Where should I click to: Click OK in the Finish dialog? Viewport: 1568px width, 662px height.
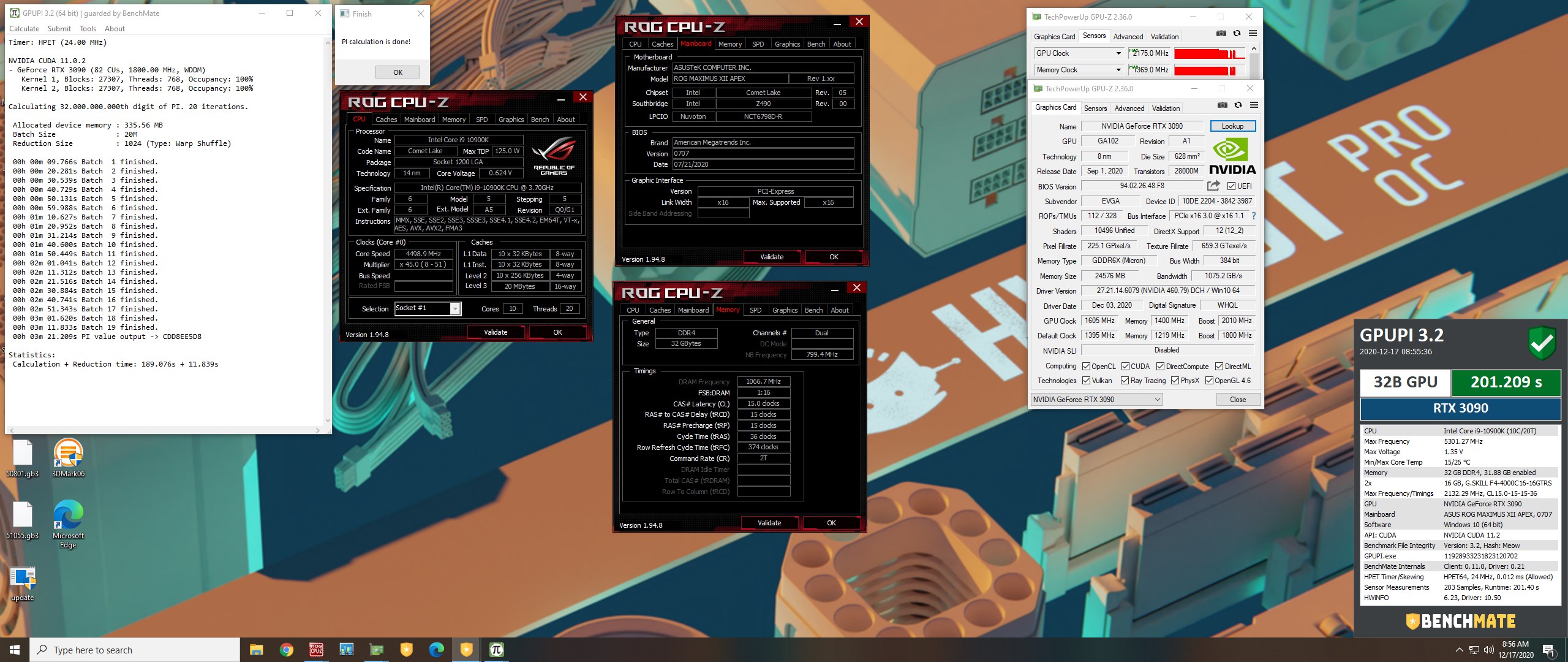pyautogui.click(x=398, y=72)
